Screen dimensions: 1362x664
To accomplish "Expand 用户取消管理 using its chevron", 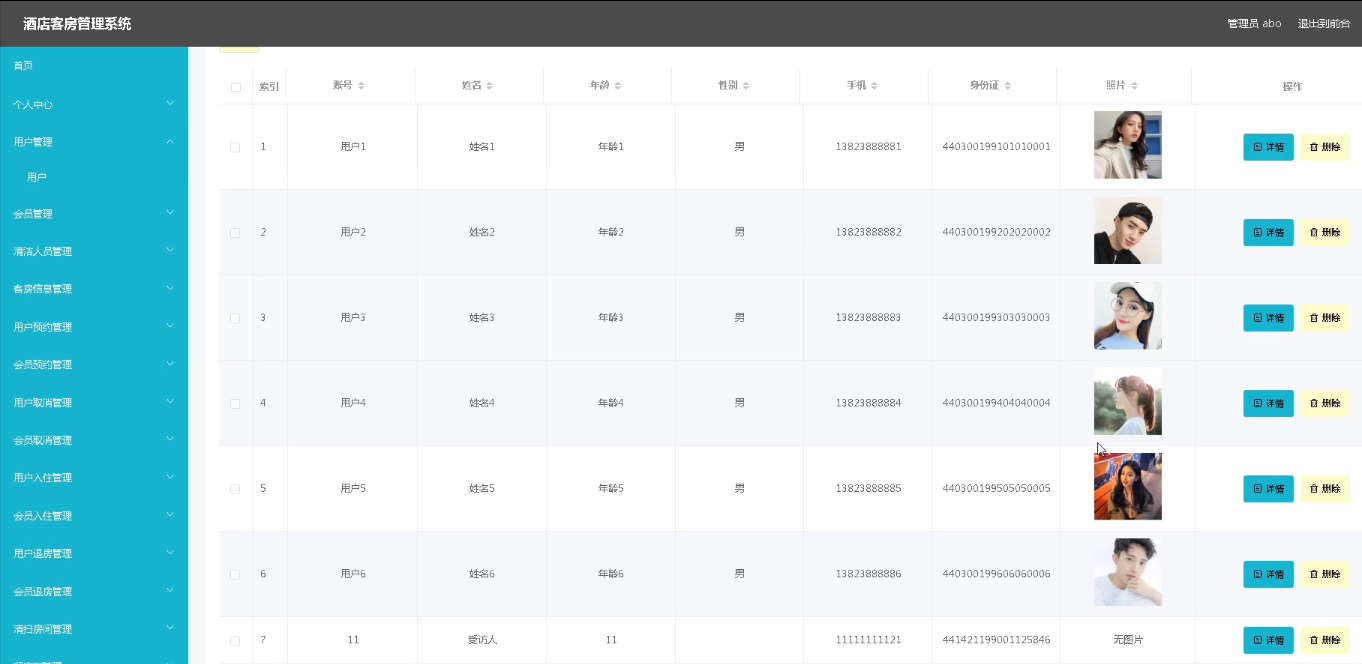I will [x=170, y=401].
